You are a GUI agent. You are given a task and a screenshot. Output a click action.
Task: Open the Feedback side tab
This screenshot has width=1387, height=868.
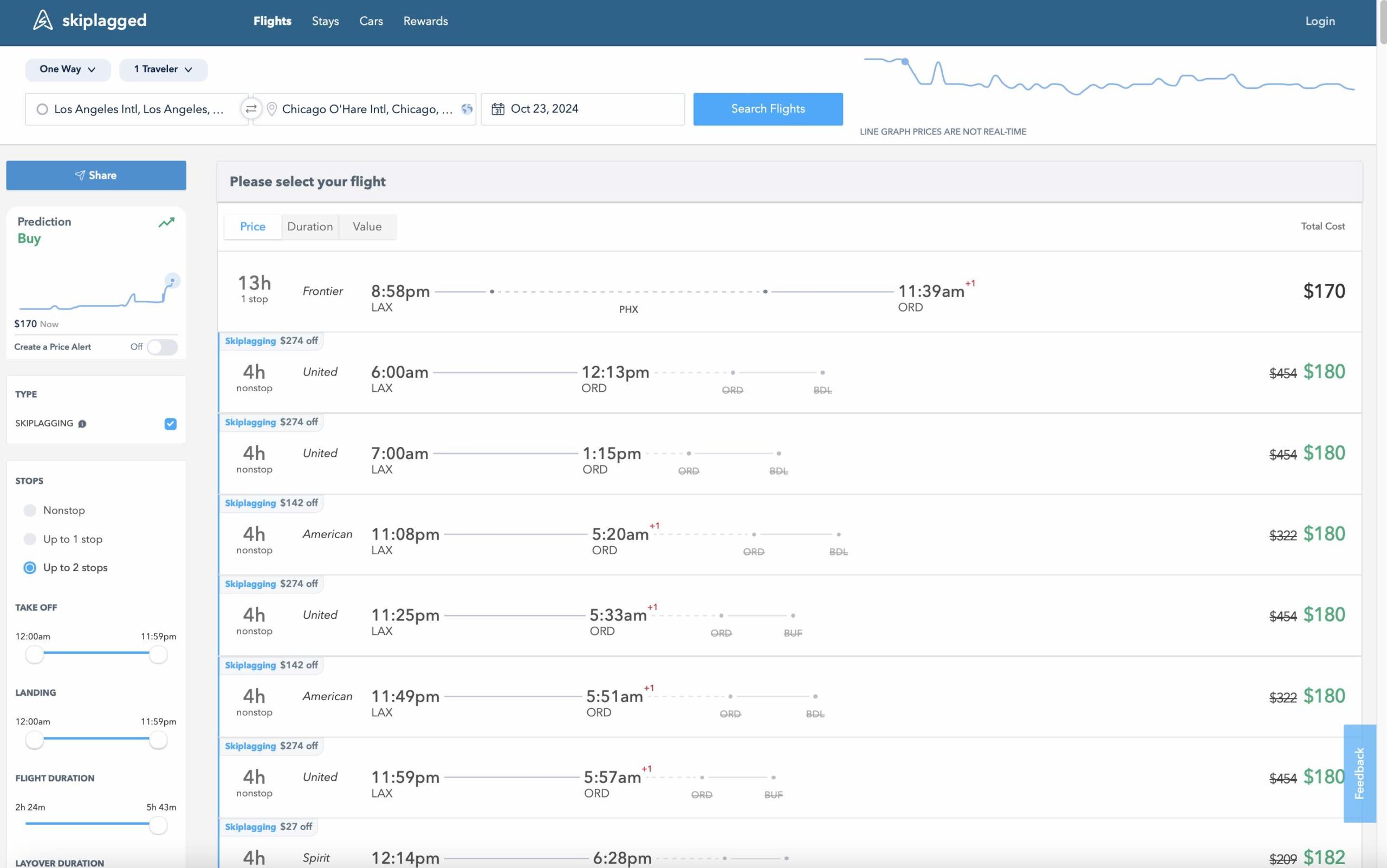(1359, 773)
